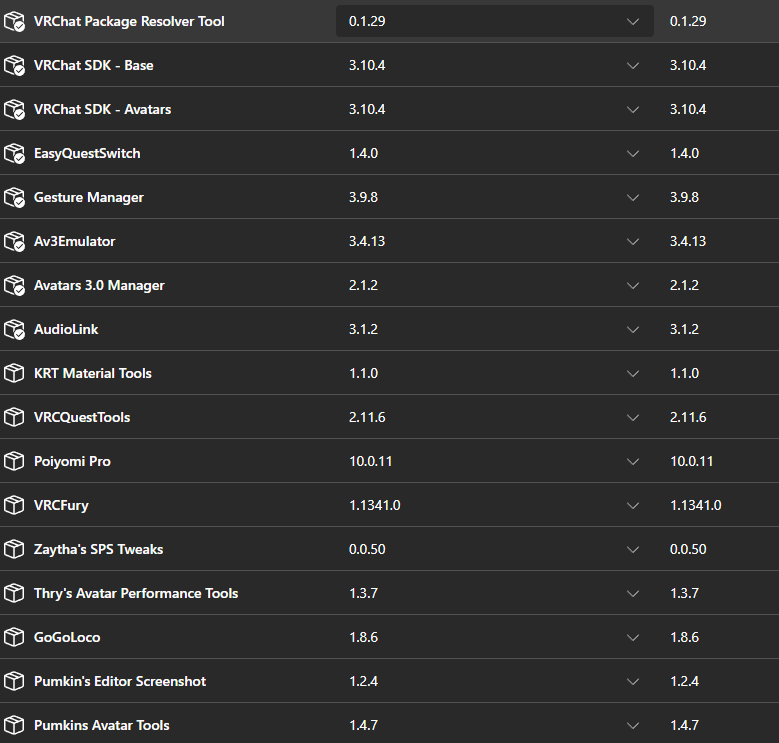Click the KRT Material Tools package icon
Image resolution: width=779 pixels, height=743 pixels.
tap(14, 373)
